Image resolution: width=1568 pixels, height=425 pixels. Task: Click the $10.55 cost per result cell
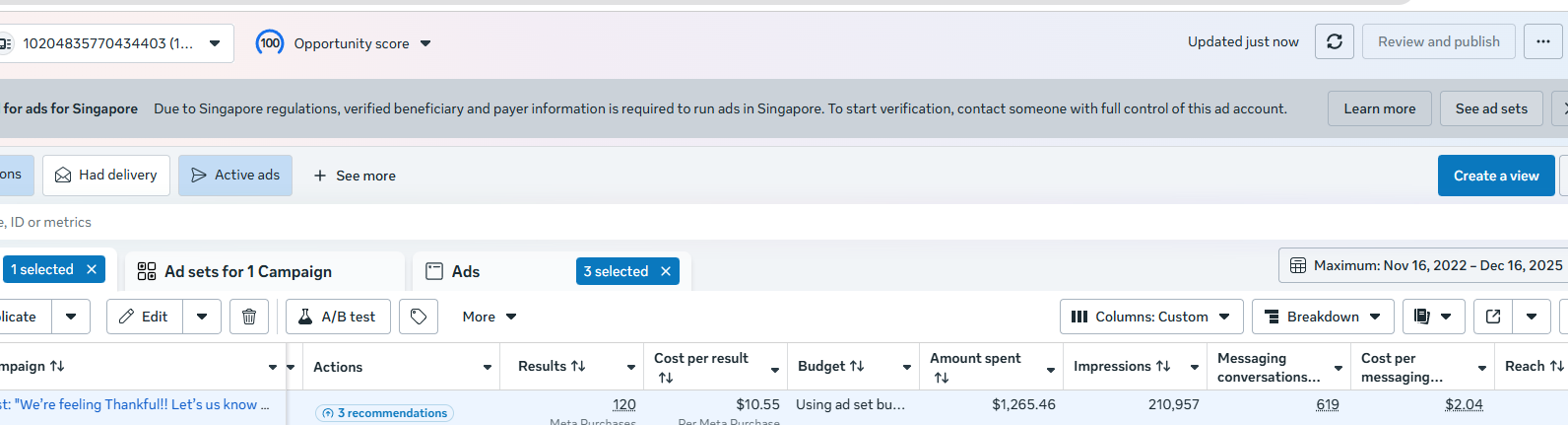[x=757, y=404]
